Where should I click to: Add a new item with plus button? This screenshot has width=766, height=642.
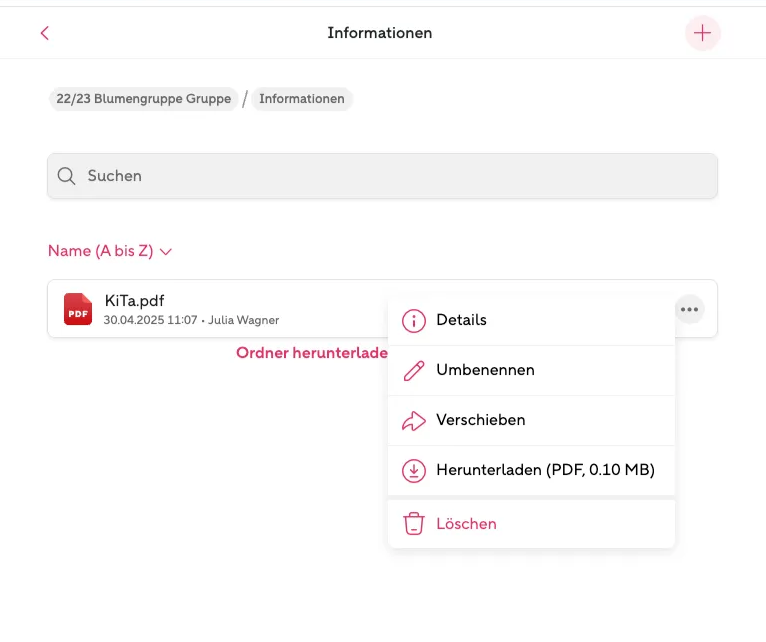[702, 33]
